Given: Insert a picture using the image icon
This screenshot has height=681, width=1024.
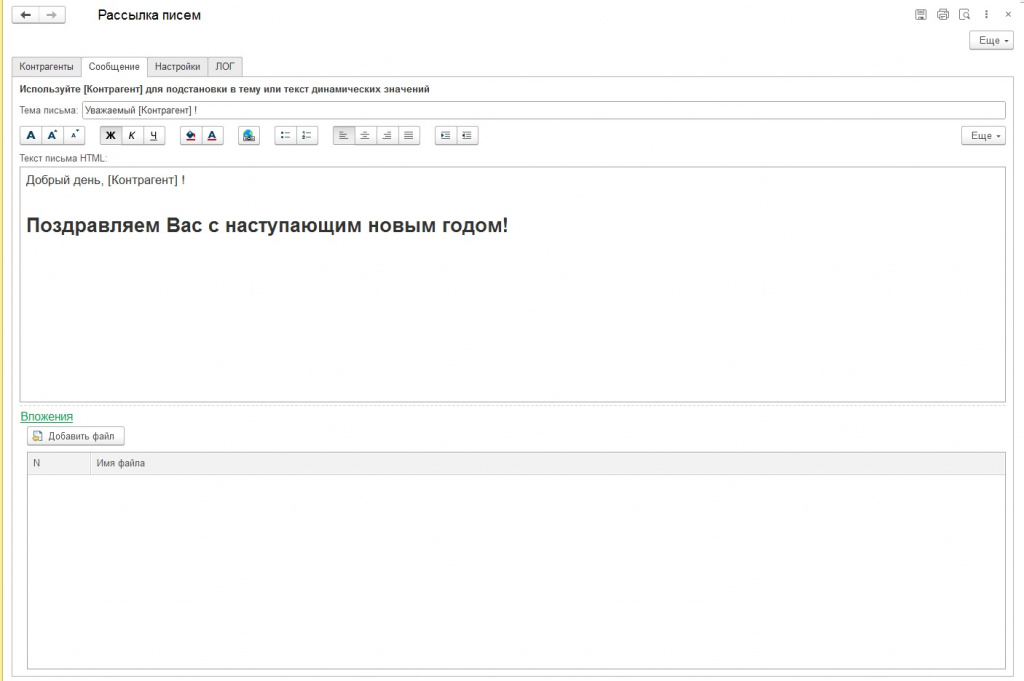Looking at the screenshot, I should tap(249, 135).
